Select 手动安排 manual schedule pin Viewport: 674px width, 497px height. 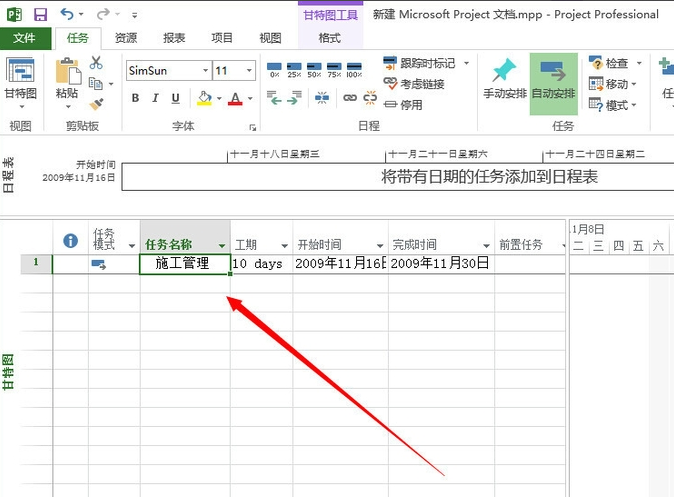tap(505, 80)
